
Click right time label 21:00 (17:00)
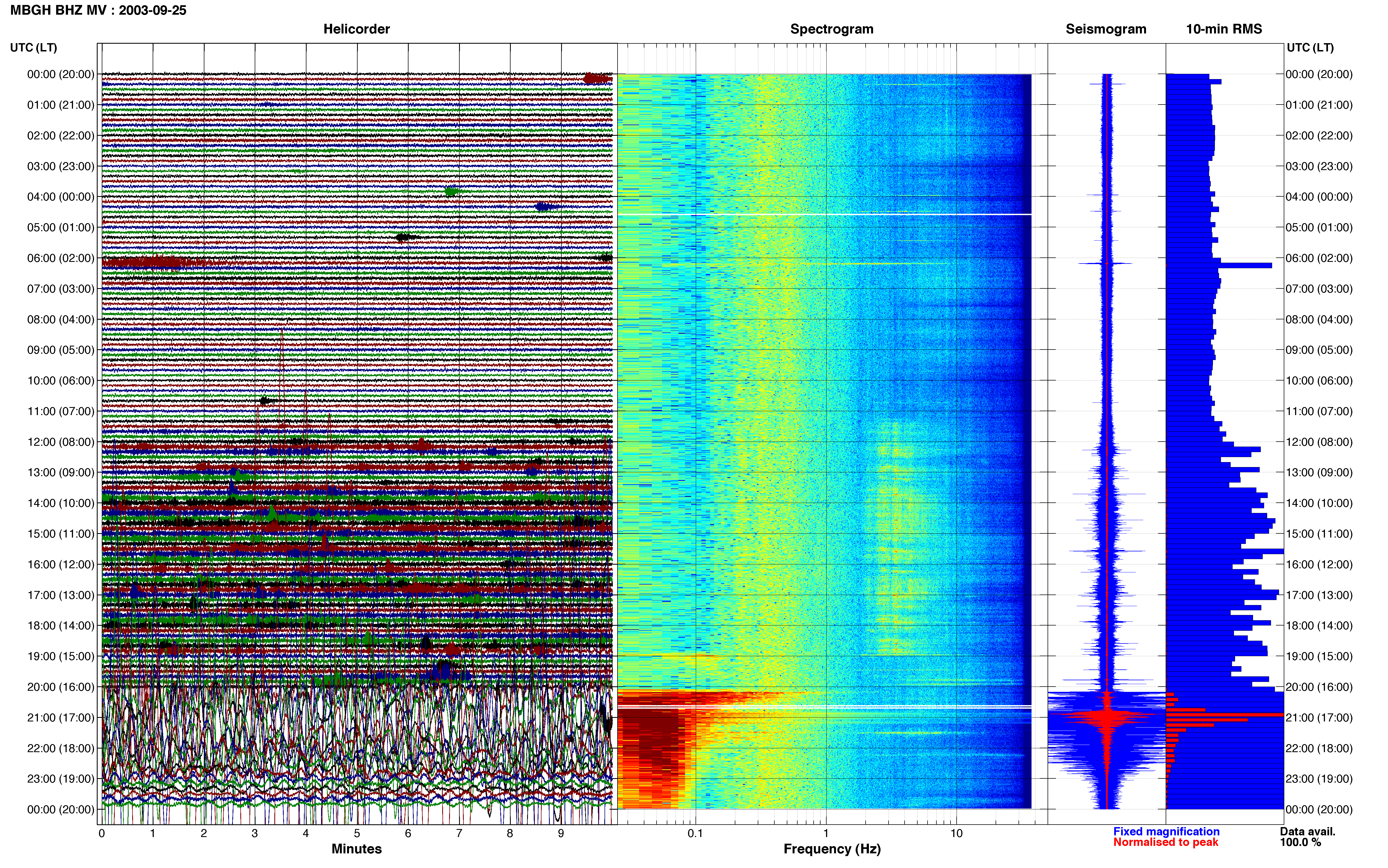coord(1319,718)
